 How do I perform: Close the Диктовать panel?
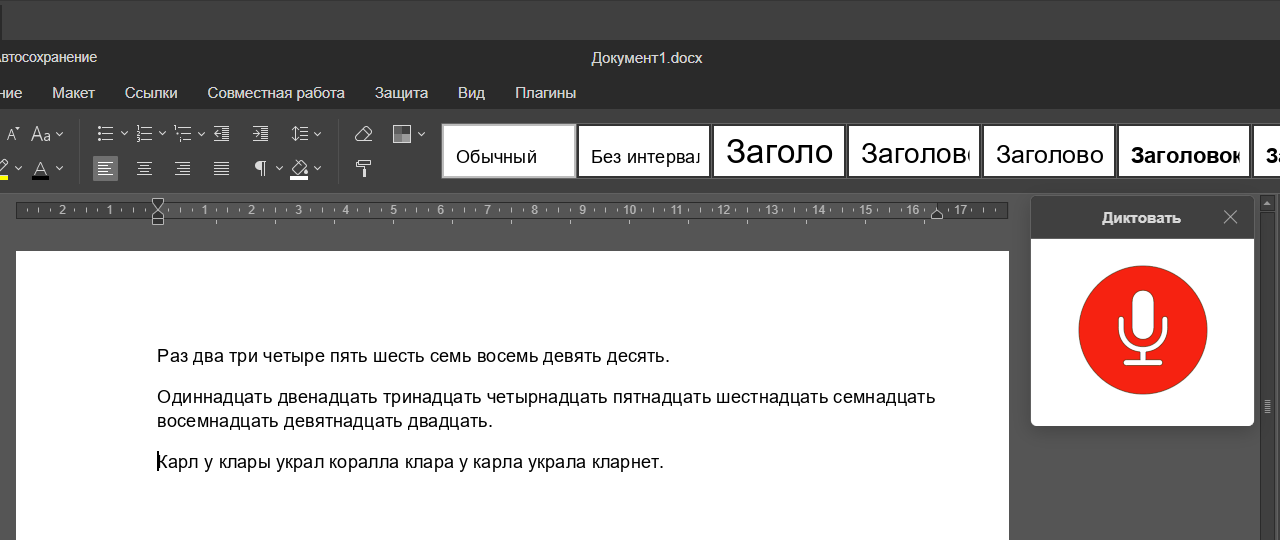click(1230, 217)
